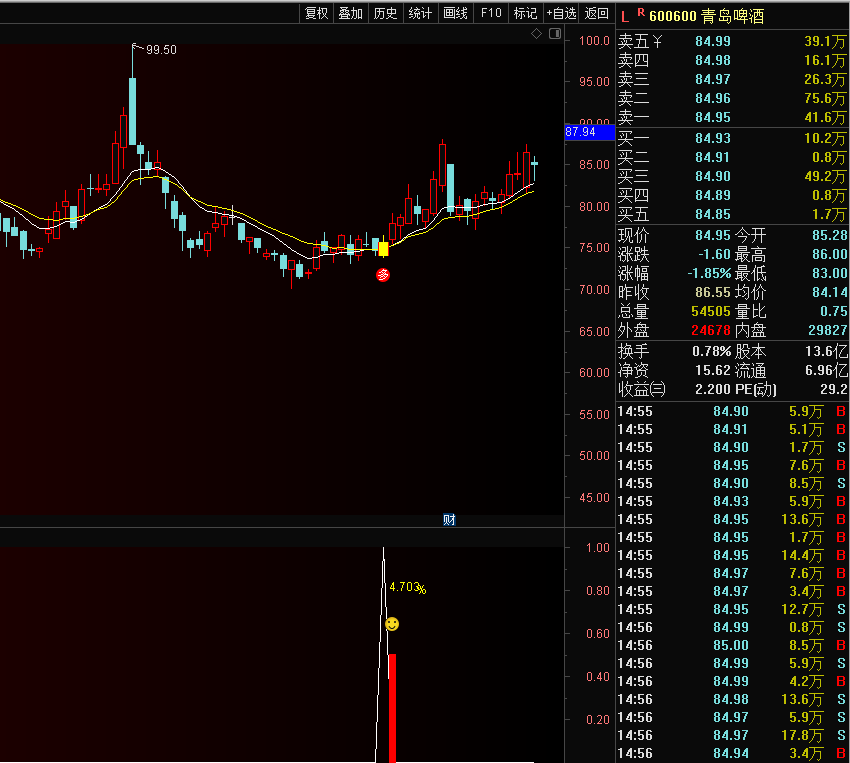This screenshot has width=850, height=763.
Task: Click the 收益(三) value 2.200
Action: pos(713,389)
